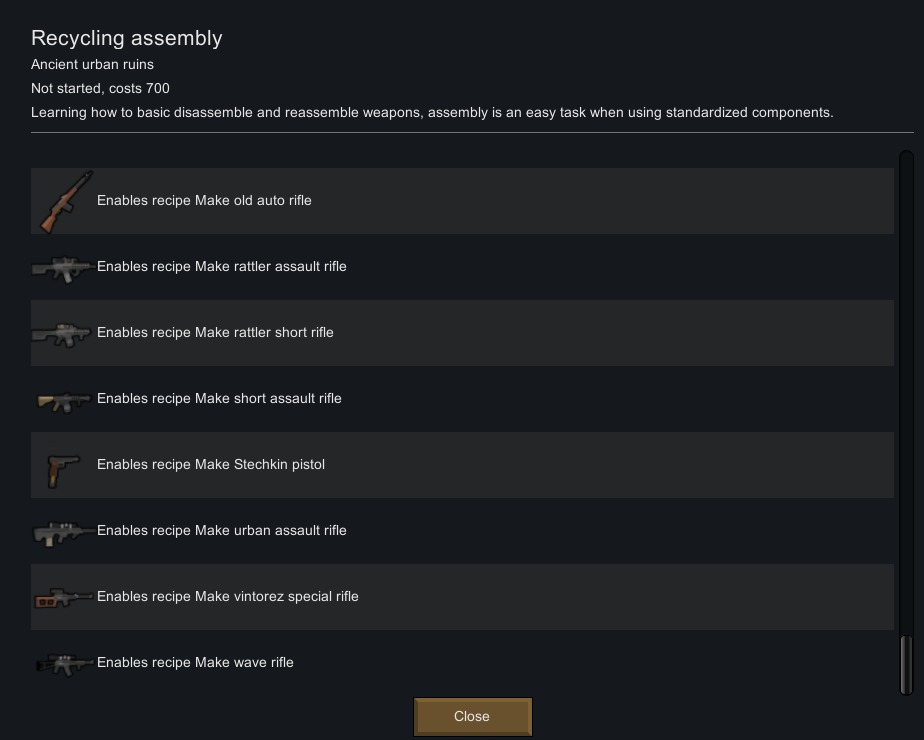Image resolution: width=924 pixels, height=740 pixels.
Task: Select 'Make rattler short rifle' recipe text
Action: tap(264, 332)
